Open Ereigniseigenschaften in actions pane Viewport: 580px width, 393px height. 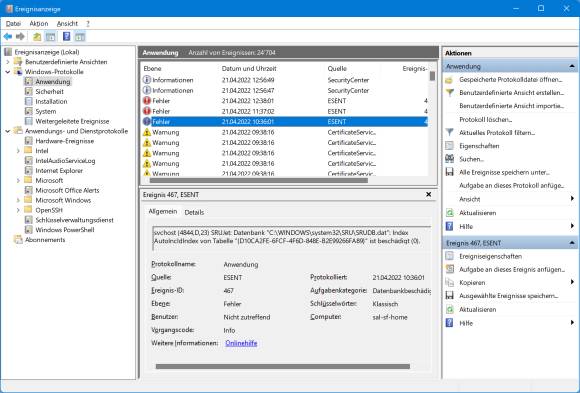pos(490,256)
